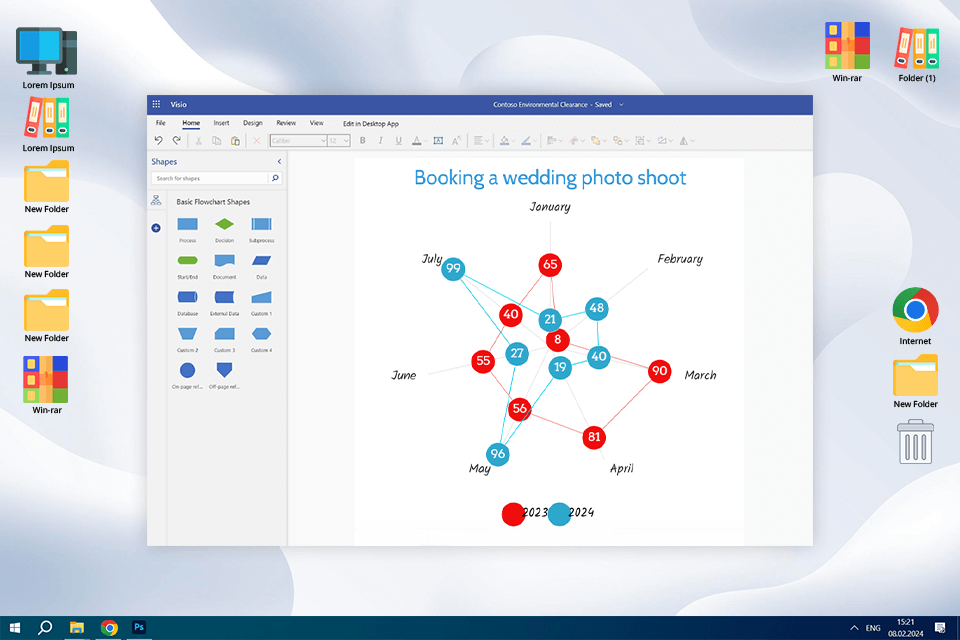Select the On-page reference circle shape
Screen dimensions: 960x640
point(187,370)
